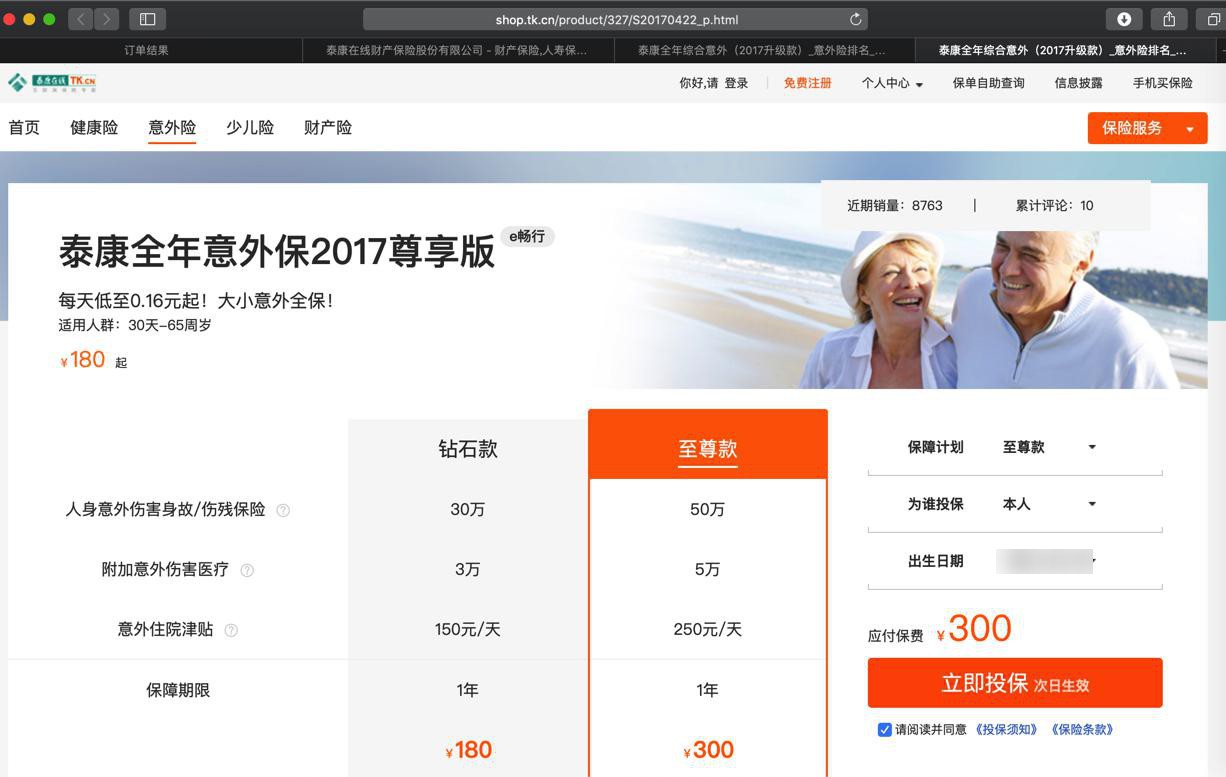The width and height of the screenshot is (1226, 777).
Task: Open the 保障计划 至尊款 dropdown
Action: (x=1050, y=447)
